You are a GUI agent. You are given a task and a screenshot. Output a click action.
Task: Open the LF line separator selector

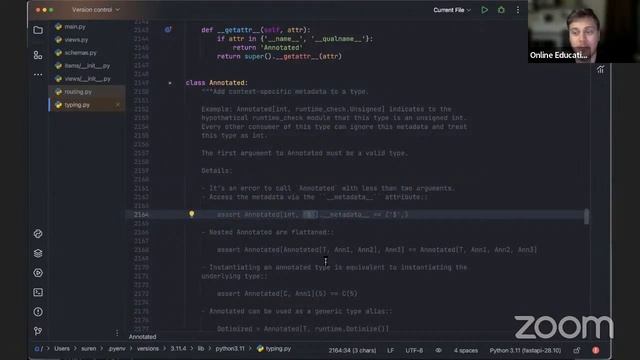[x=390, y=350]
